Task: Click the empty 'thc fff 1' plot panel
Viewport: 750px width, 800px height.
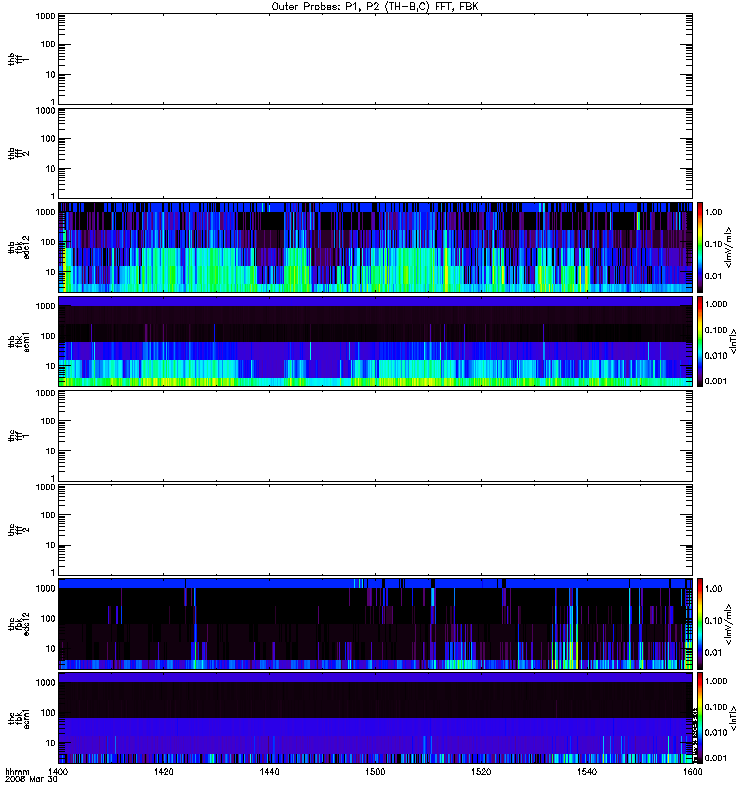Action: [x=376, y=436]
